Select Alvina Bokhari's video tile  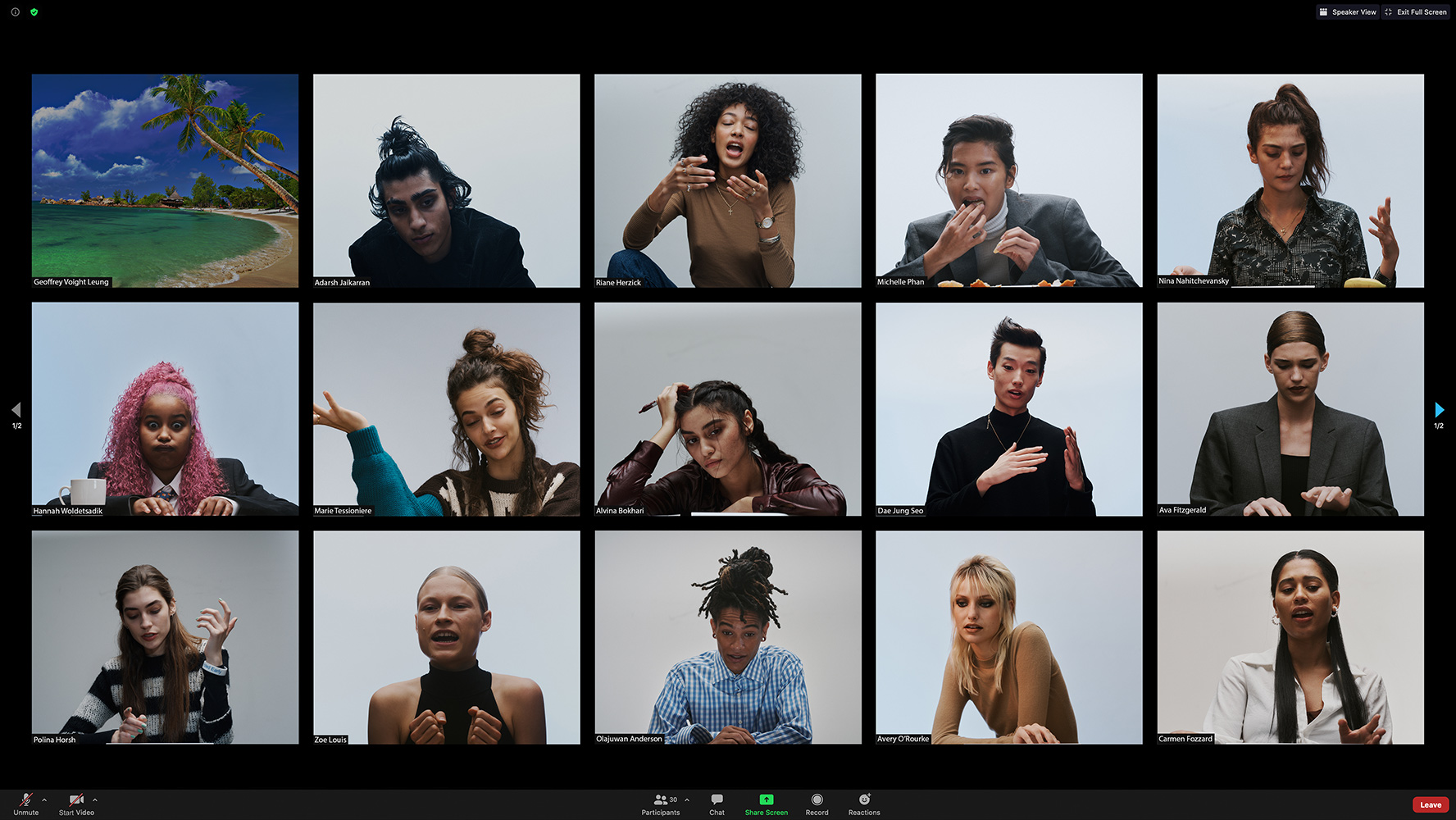pos(728,409)
